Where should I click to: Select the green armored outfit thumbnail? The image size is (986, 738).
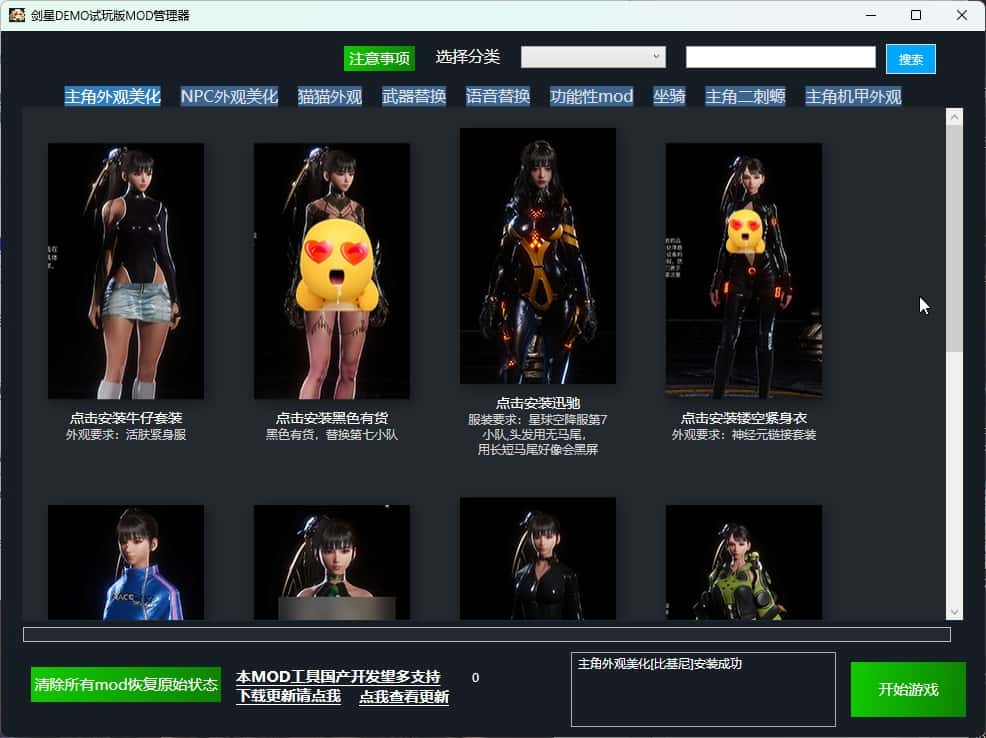(x=744, y=563)
